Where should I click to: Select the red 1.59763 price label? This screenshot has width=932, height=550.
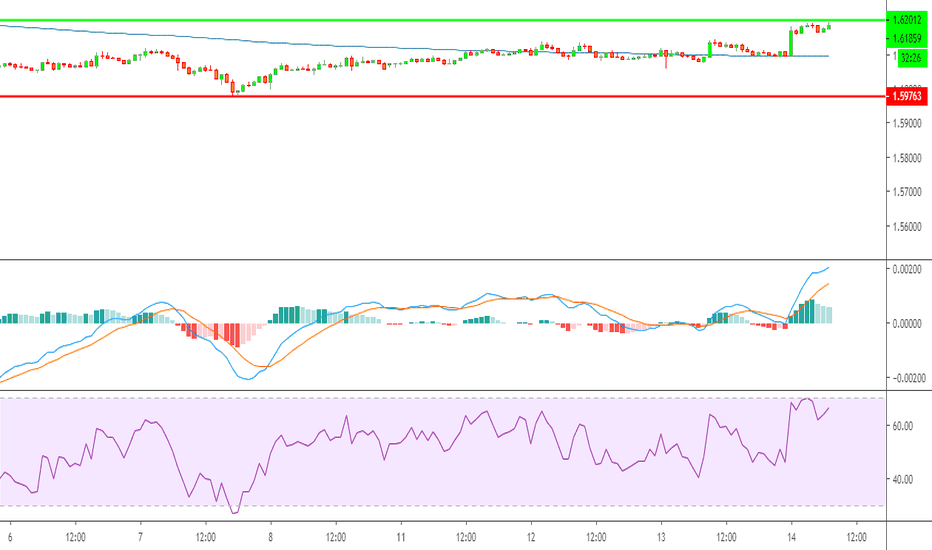click(x=908, y=97)
